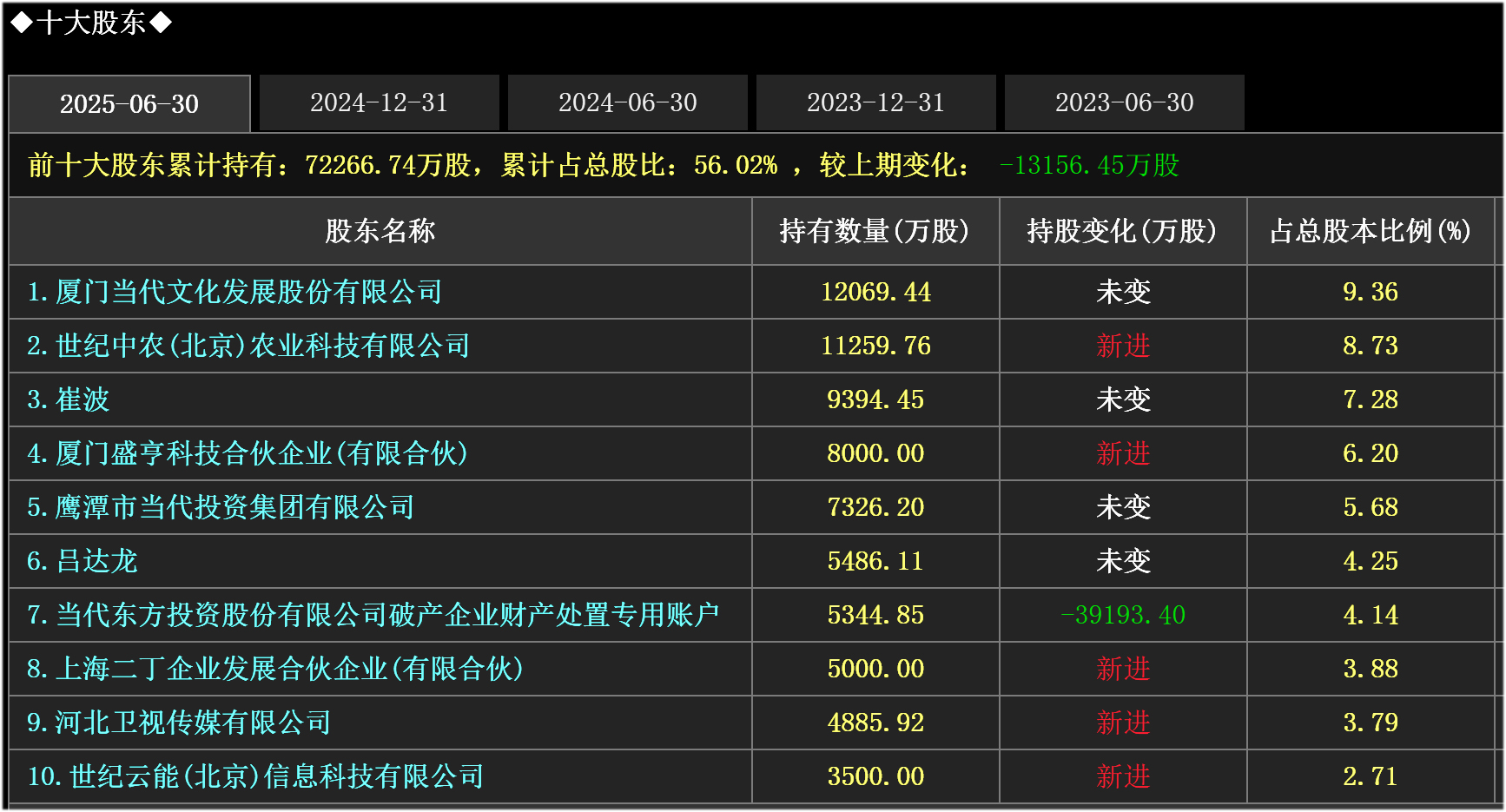The height and width of the screenshot is (812, 1506).
Task: Click 未变 in the 崔波 row
Action: (1123, 399)
